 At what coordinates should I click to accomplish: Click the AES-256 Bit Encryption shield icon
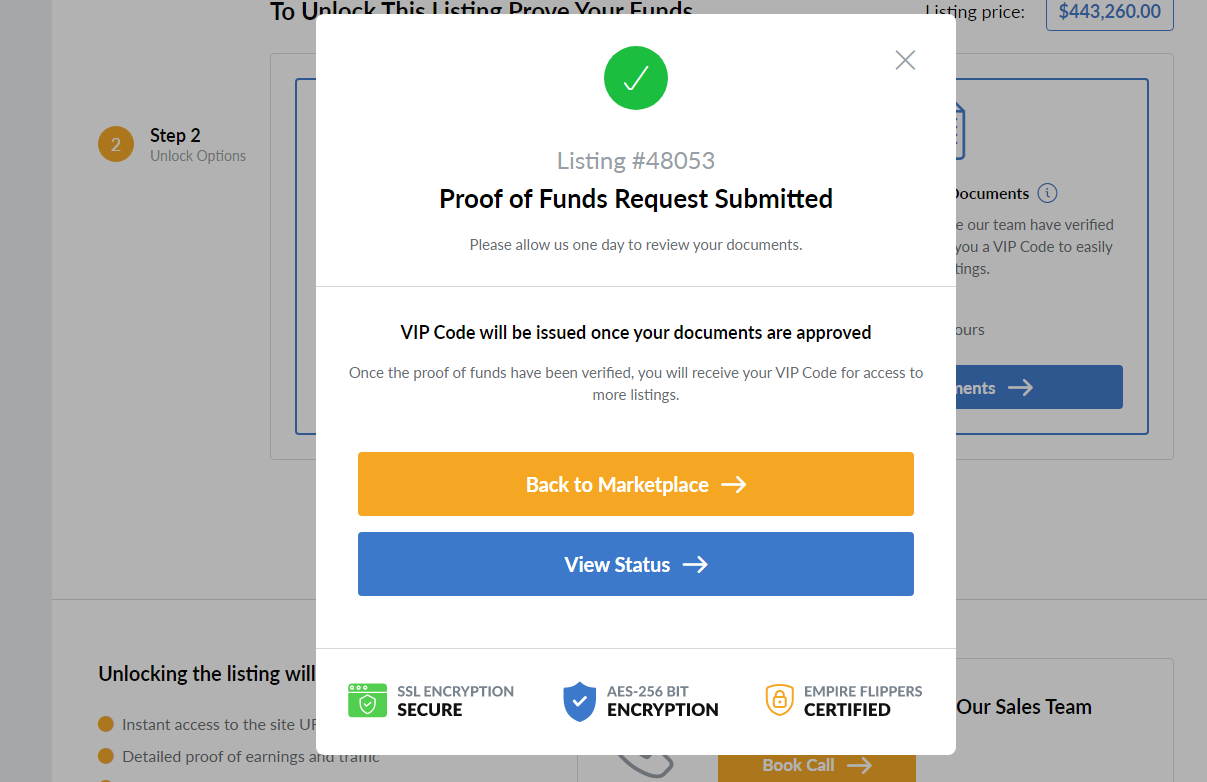pos(579,701)
